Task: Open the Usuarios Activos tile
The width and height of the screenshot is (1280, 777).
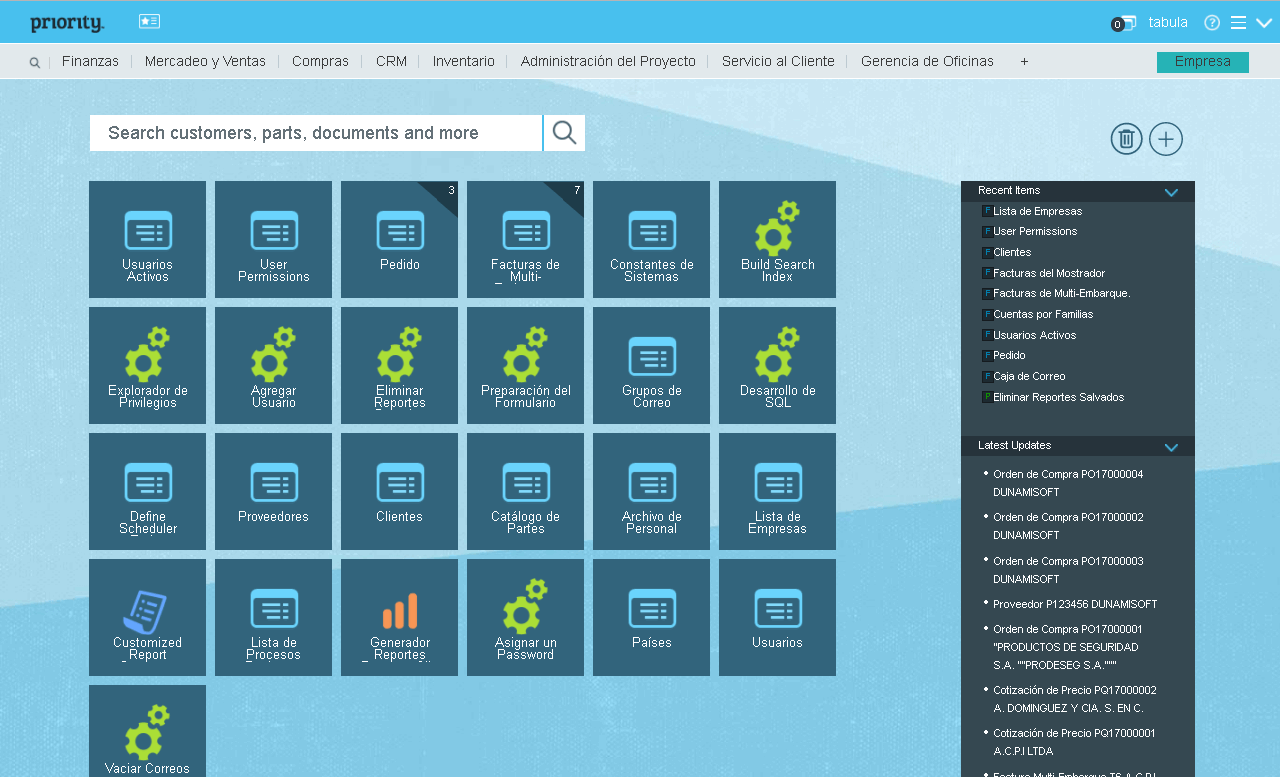Action: [147, 240]
